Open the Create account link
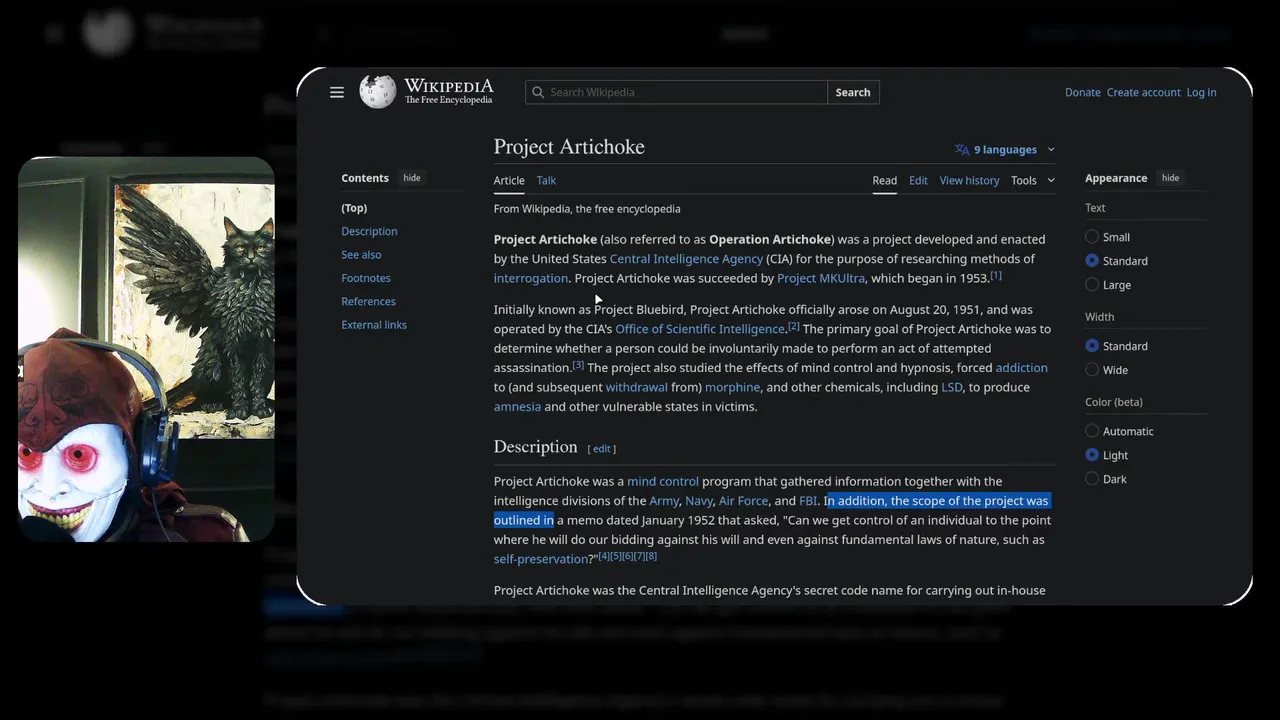Screen dimensions: 1280x720 click(1143, 92)
